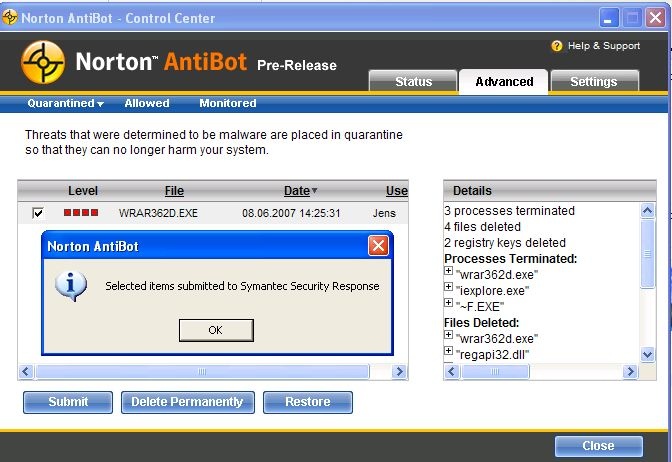Open the Help & Support link
Viewport: 672px width, 462px height.
click(603, 46)
